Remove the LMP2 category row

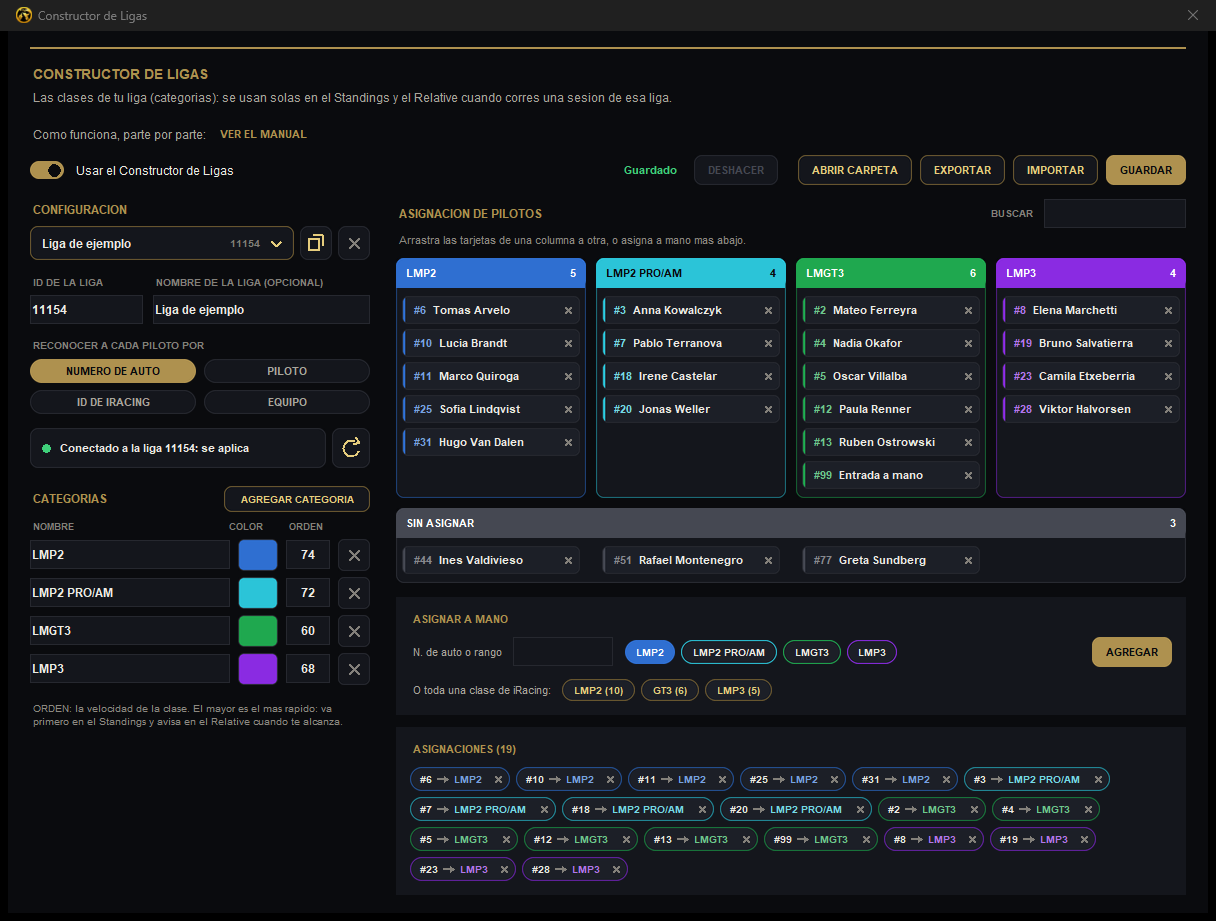(x=354, y=555)
